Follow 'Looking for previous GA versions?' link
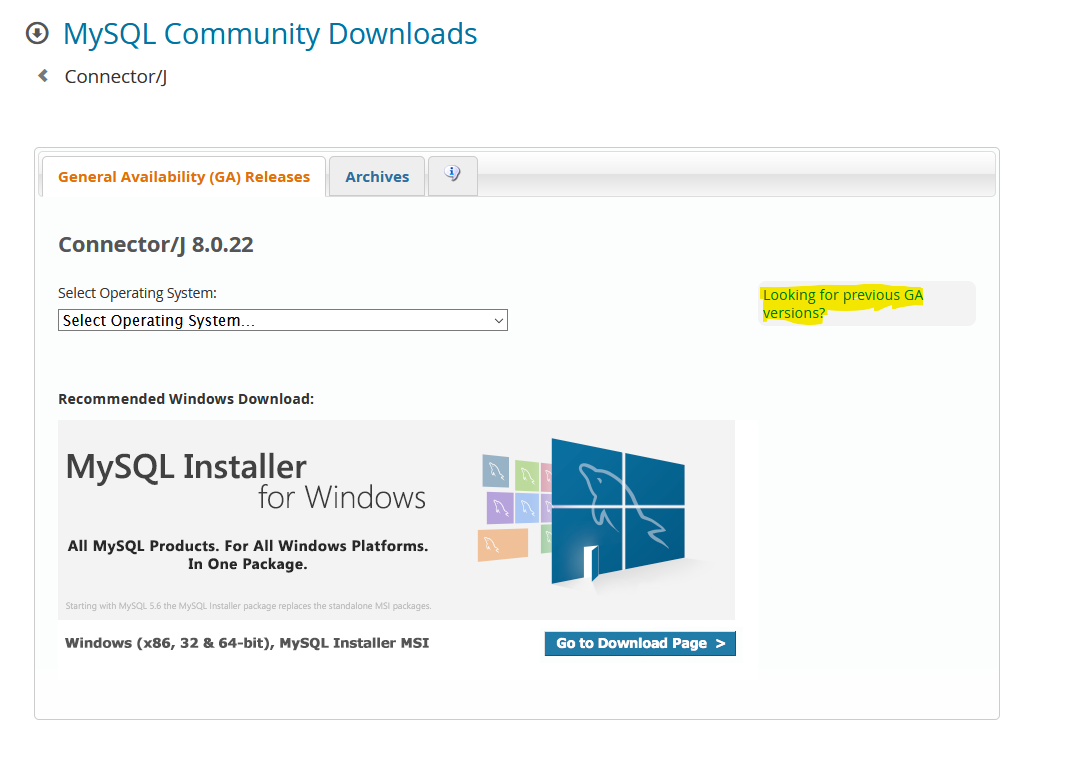The height and width of the screenshot is (771, 1087). coord(842,304)
